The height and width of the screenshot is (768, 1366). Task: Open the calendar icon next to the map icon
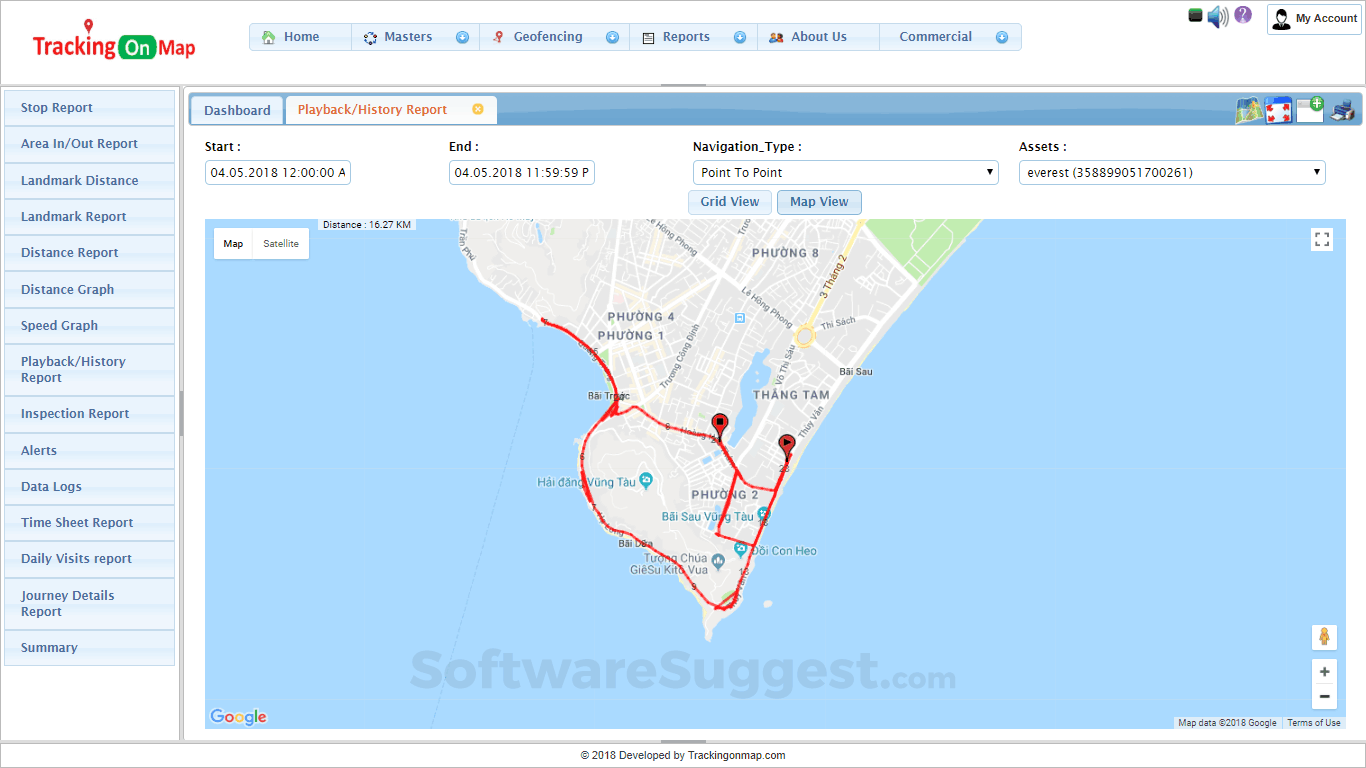point(1278,110)
